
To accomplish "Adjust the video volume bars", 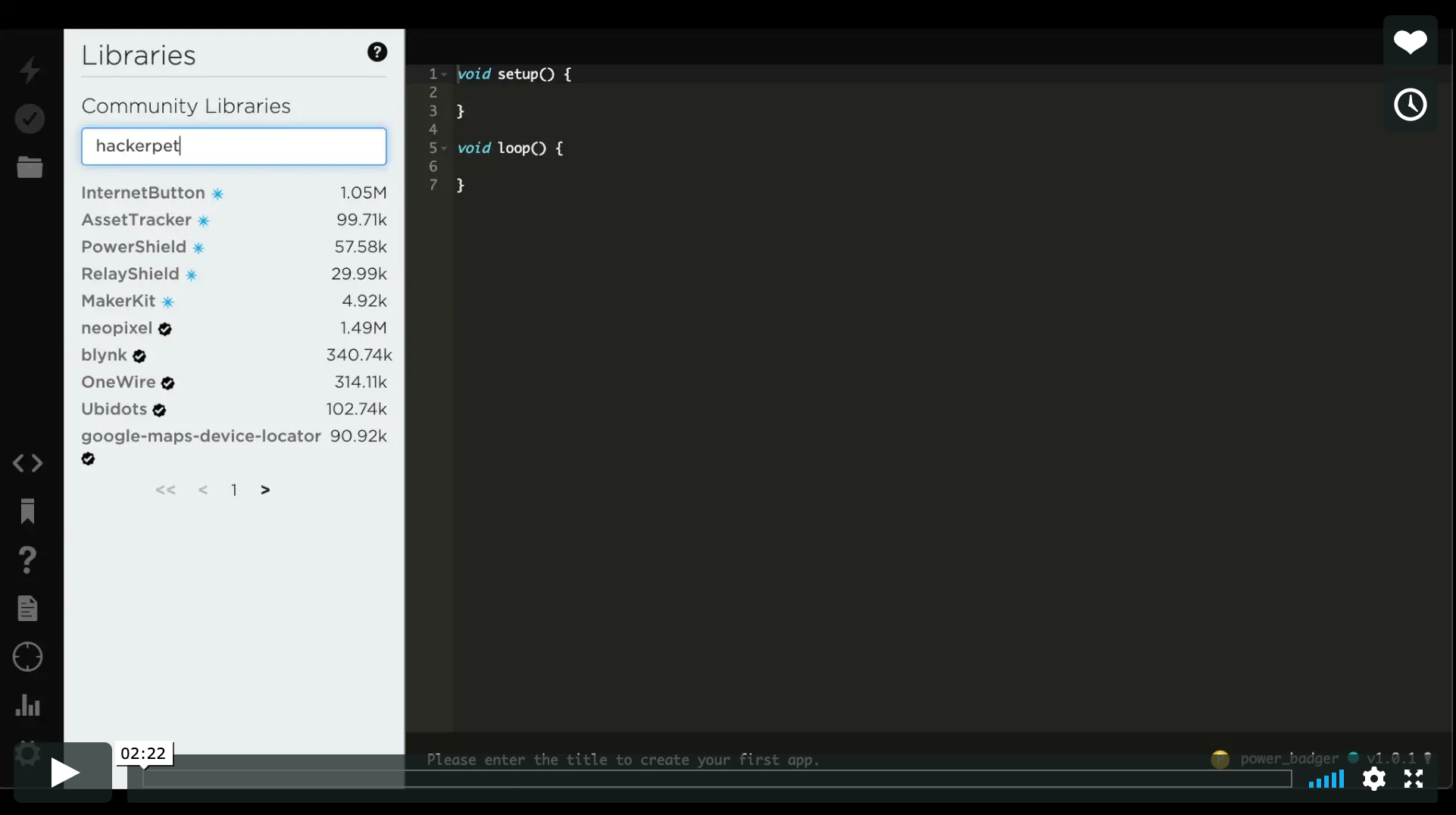I will pyautogui.click(x=1326, y=779).
